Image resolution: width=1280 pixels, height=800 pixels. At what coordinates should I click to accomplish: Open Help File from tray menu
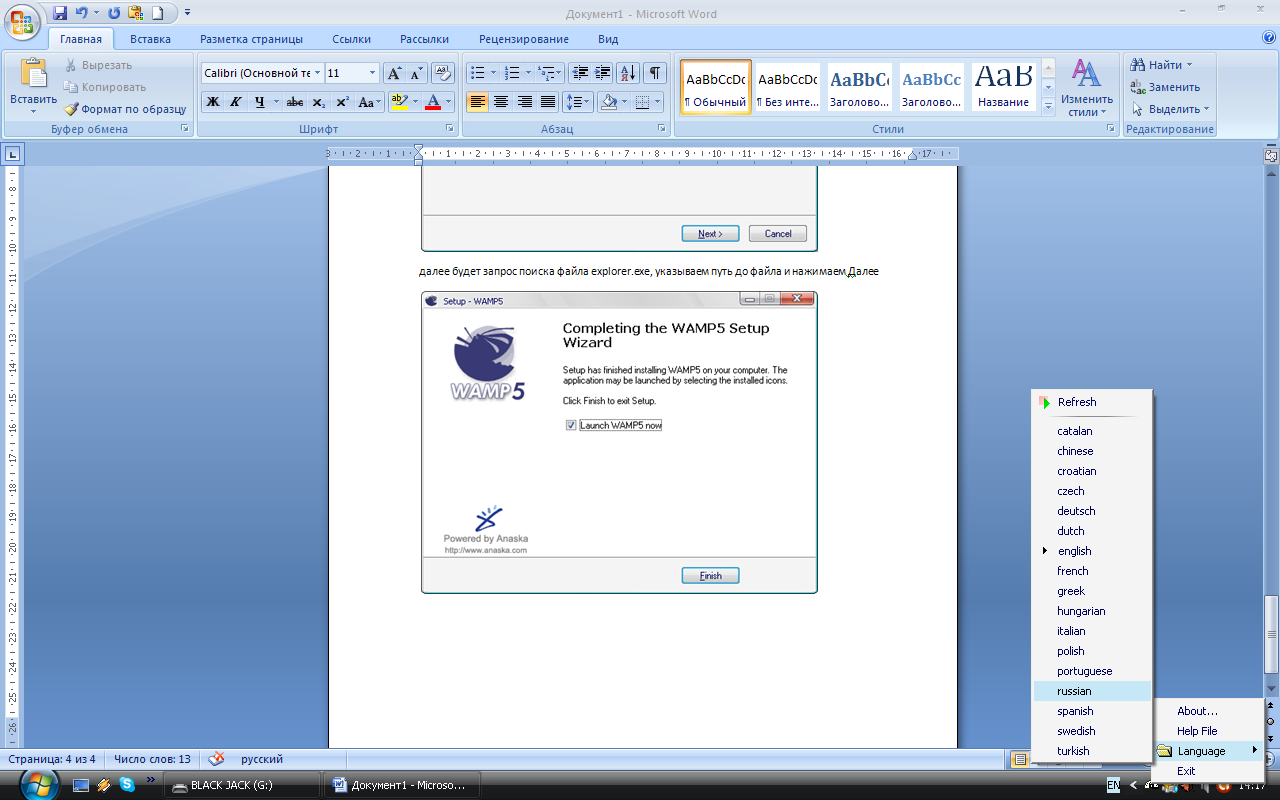point(1207,731)
